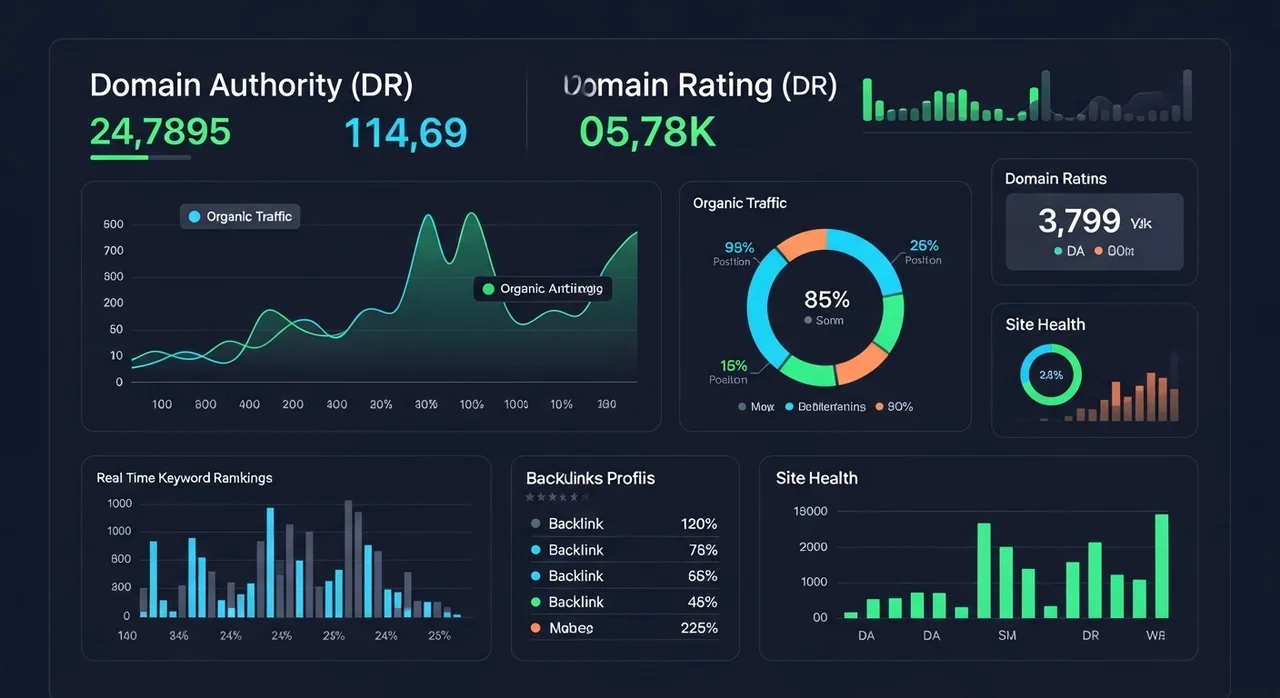Click the 05,78K Domain Rating value
The width and height of the screenshot is (1280, 698).
[x=647, y=132]
